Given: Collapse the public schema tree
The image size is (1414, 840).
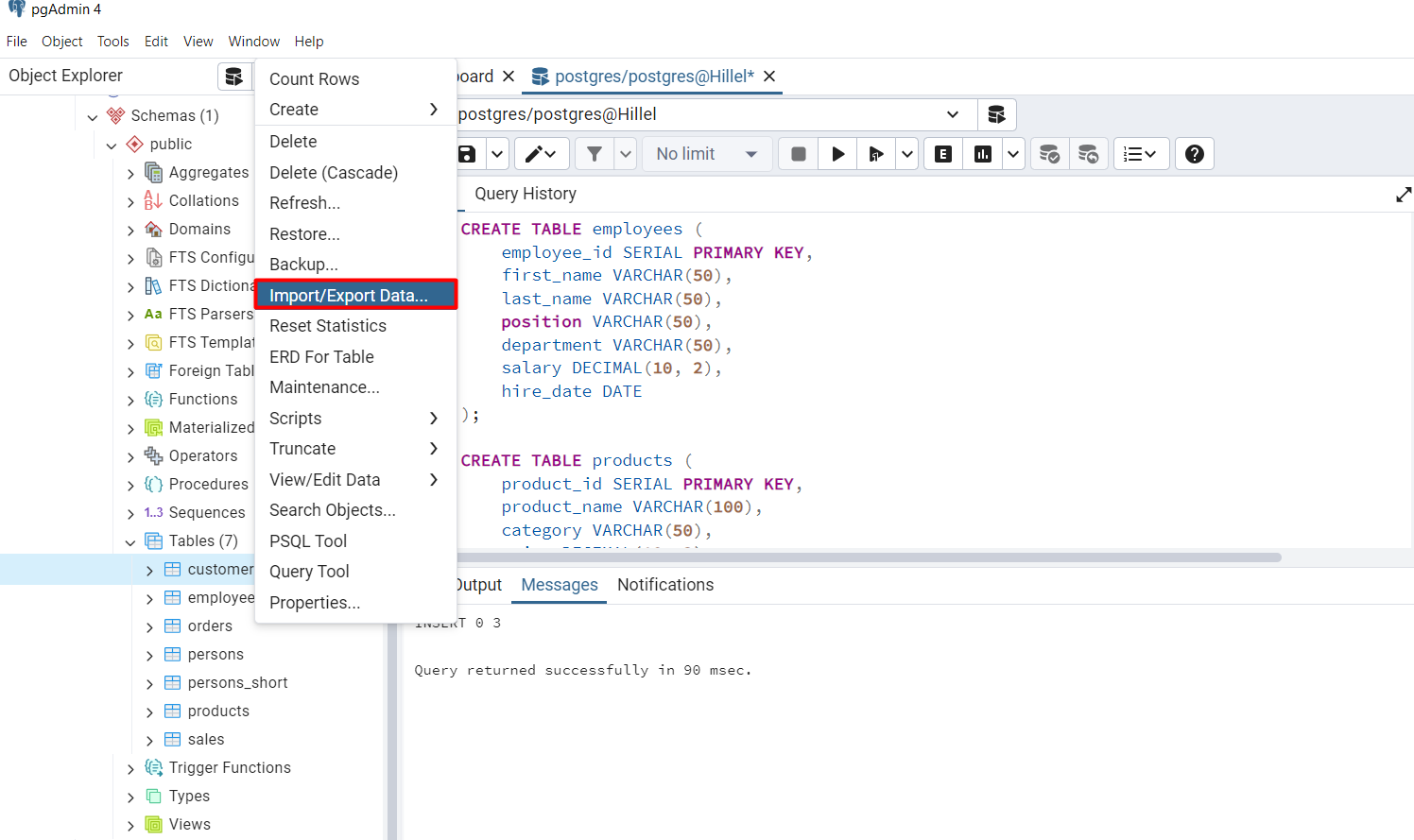Looking at the screenshot, I should (x=112, y=143).
